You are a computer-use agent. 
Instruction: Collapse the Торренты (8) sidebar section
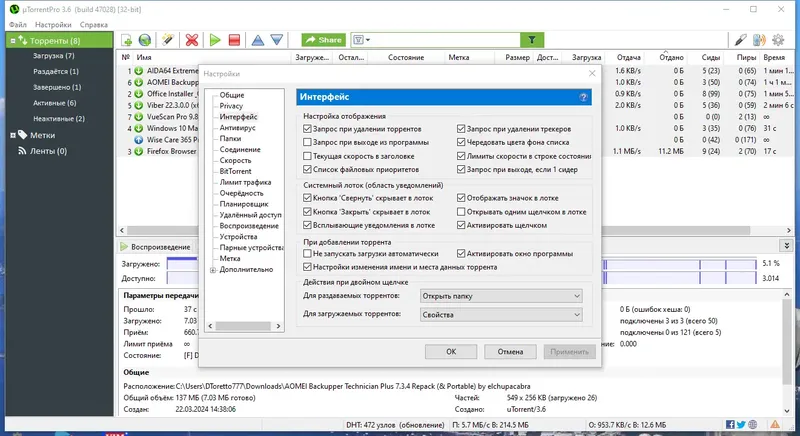coord(13,40)
